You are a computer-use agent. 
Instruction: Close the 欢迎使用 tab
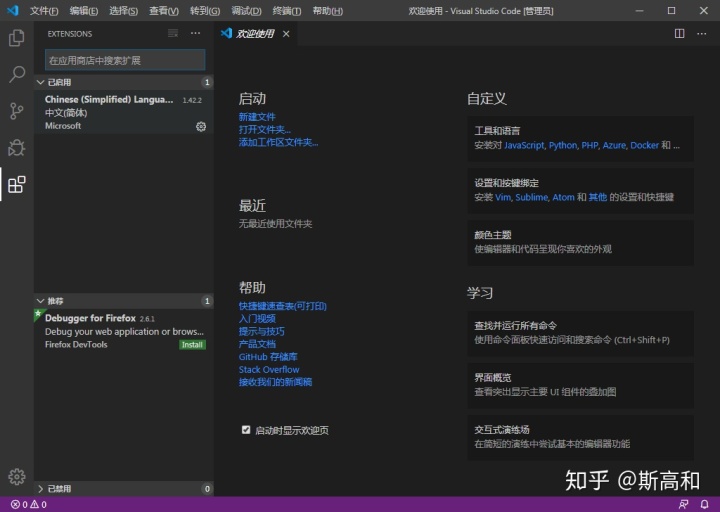[x=286, y=34]
